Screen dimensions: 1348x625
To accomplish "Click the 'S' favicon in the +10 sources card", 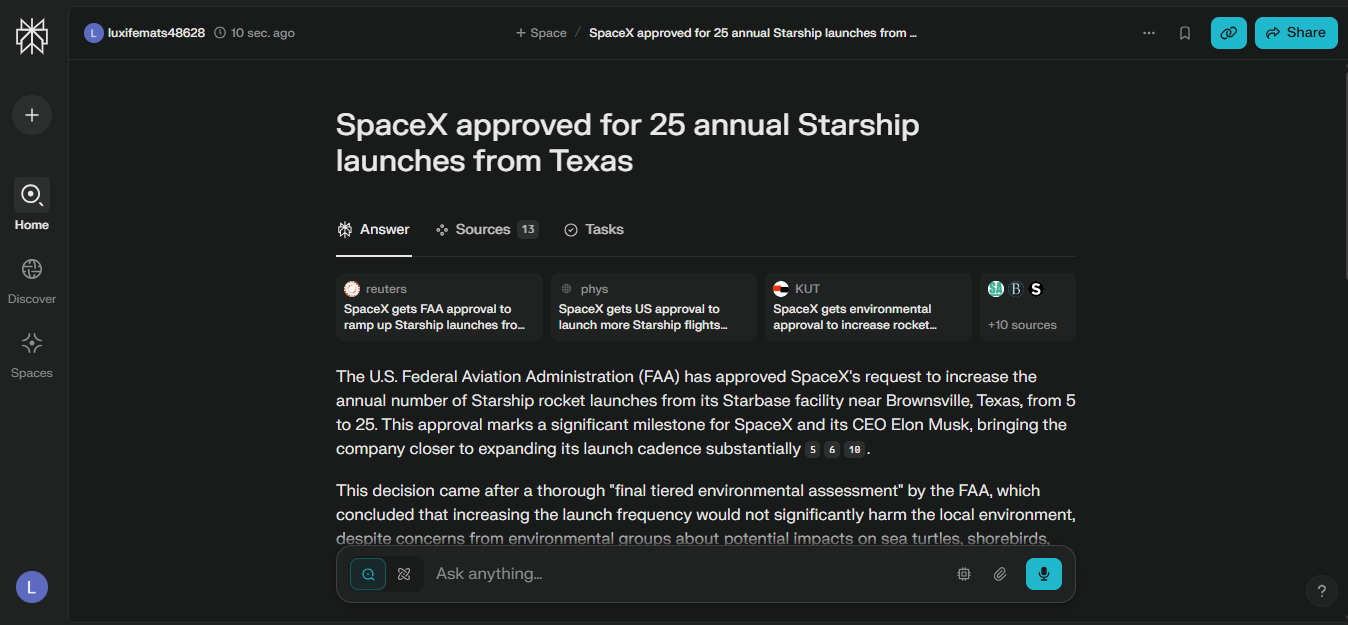I will 1036,289.
